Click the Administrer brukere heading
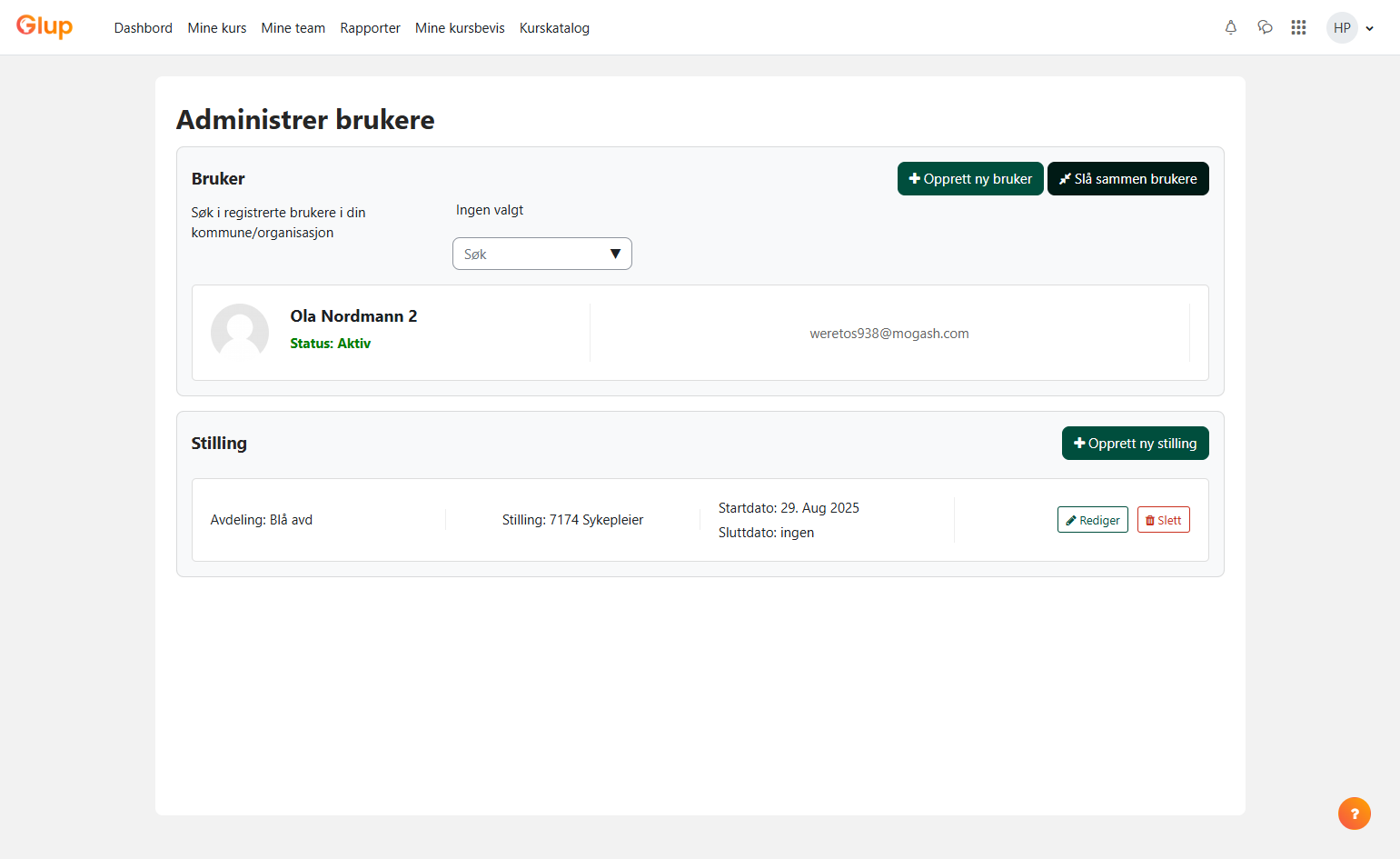 coord(305,120)
